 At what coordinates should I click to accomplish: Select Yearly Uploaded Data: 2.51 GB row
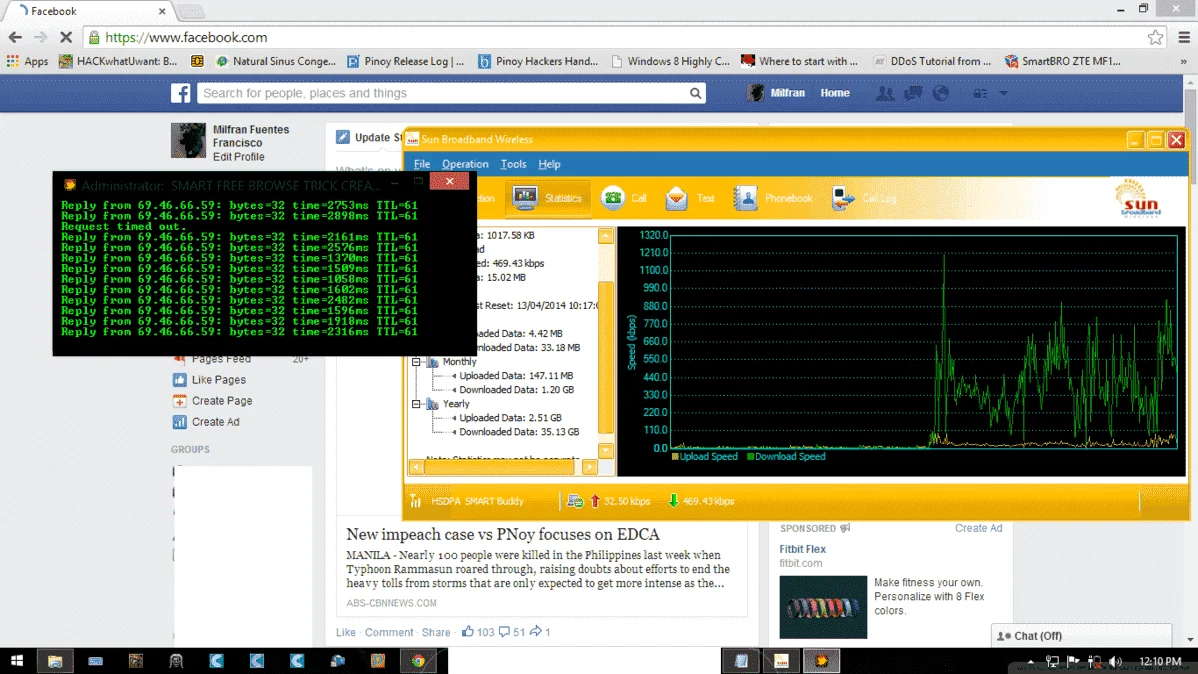click(510, 418)
